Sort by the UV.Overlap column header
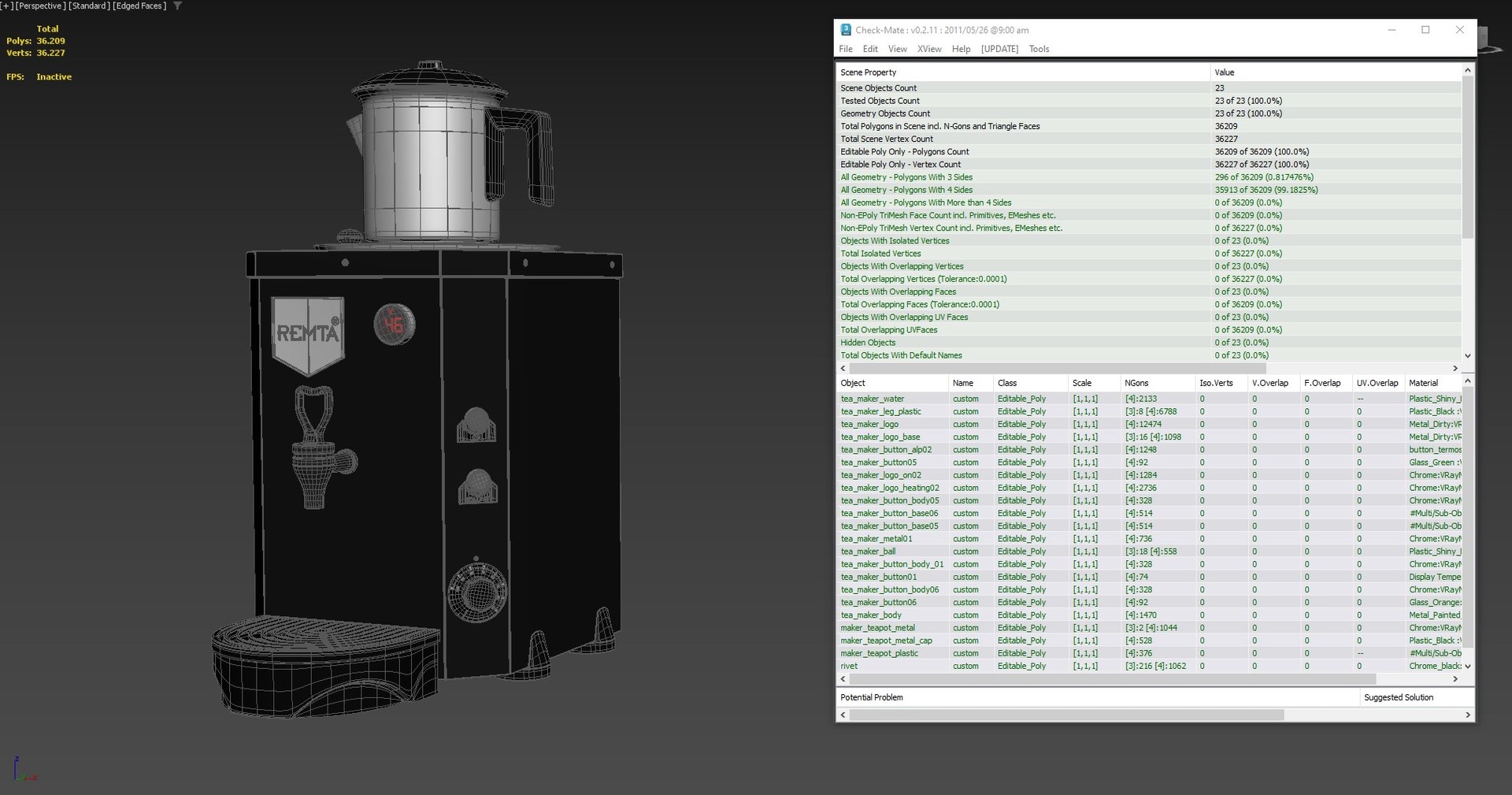1512x795 pixels. [1378, 383]
